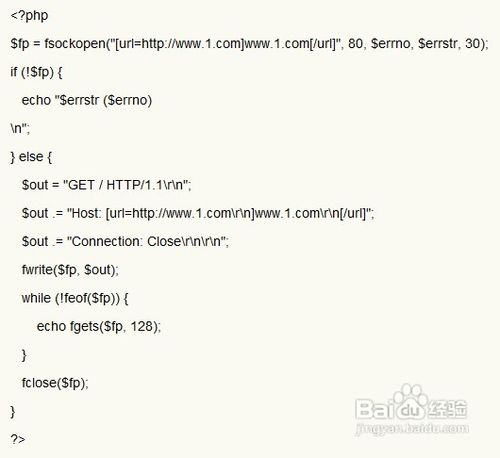Screen dimensions: 500x458
Task: Click the jingyan.baidu.com watermark text
Action: 412,428
